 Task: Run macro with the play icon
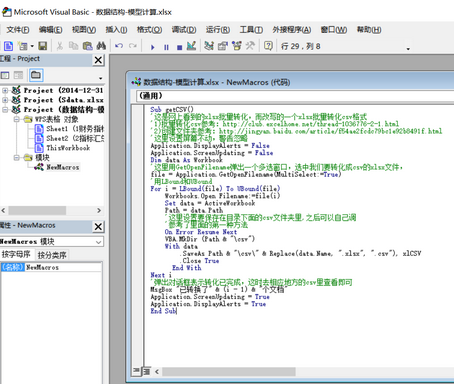pos(152,47)
